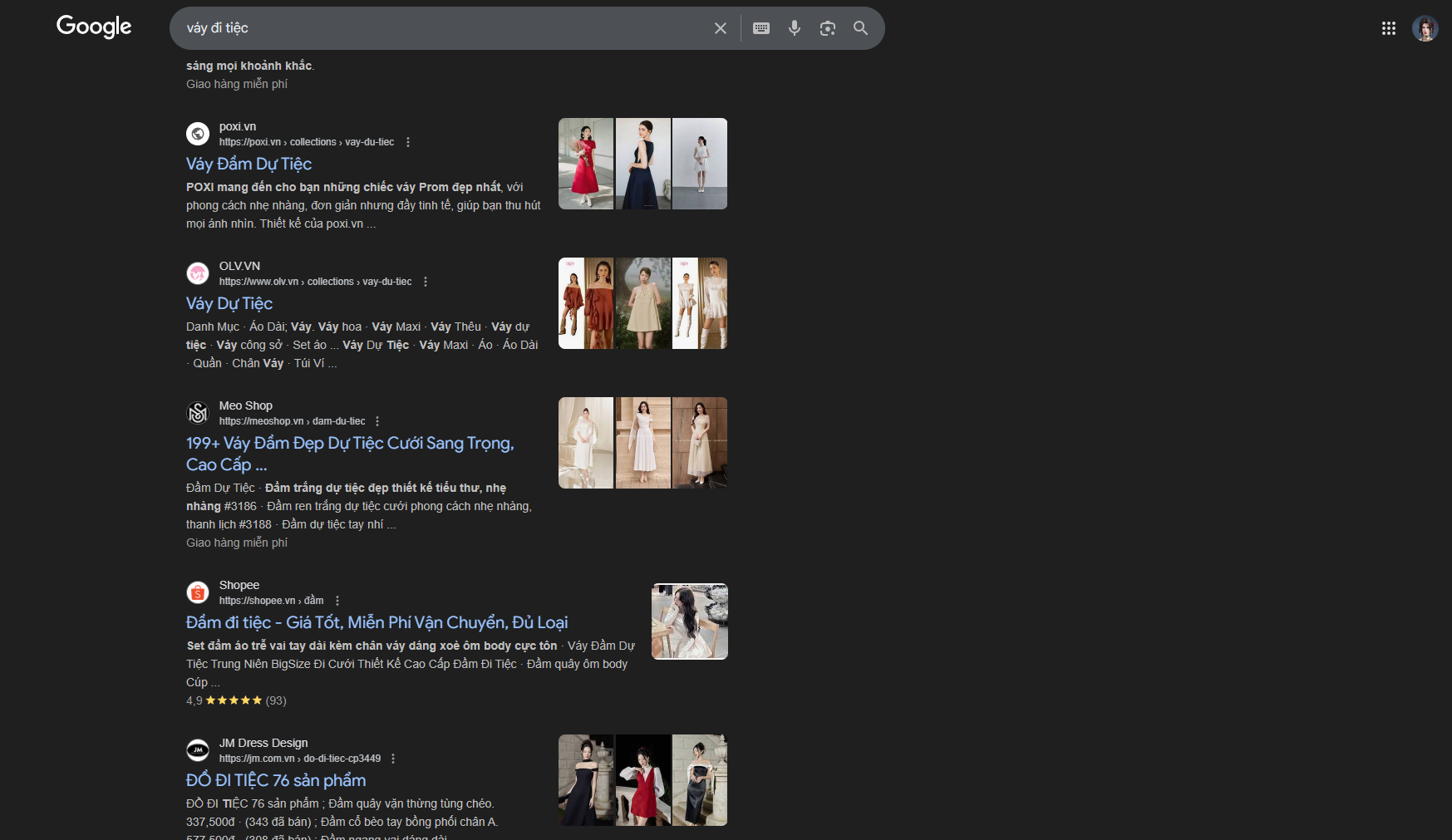The image size is (1452, 840).
Task: Open the on-screen keyboard input tool
Action: [760, 28]
